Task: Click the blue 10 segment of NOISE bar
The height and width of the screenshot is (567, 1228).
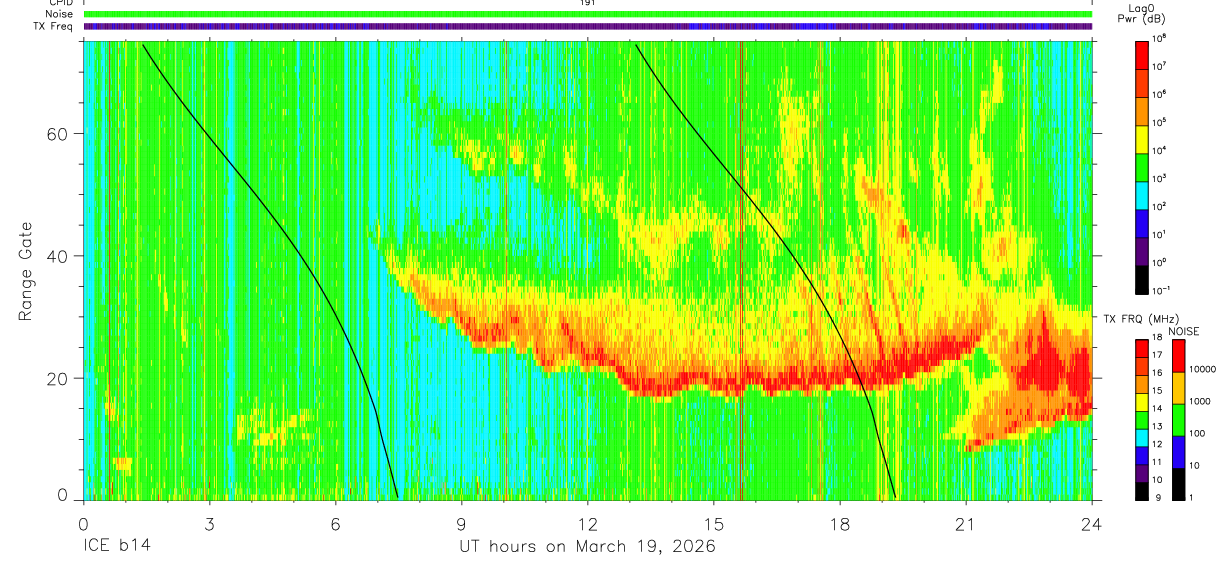Action: pos(1180,451)
